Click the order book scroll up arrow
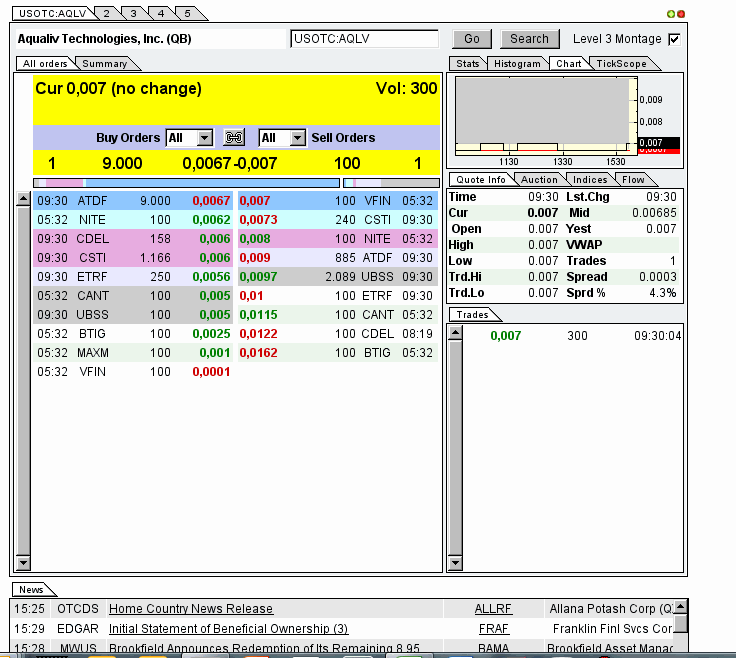Image resolution: width=736 pixels, height=658 pixels. point(23,199)
